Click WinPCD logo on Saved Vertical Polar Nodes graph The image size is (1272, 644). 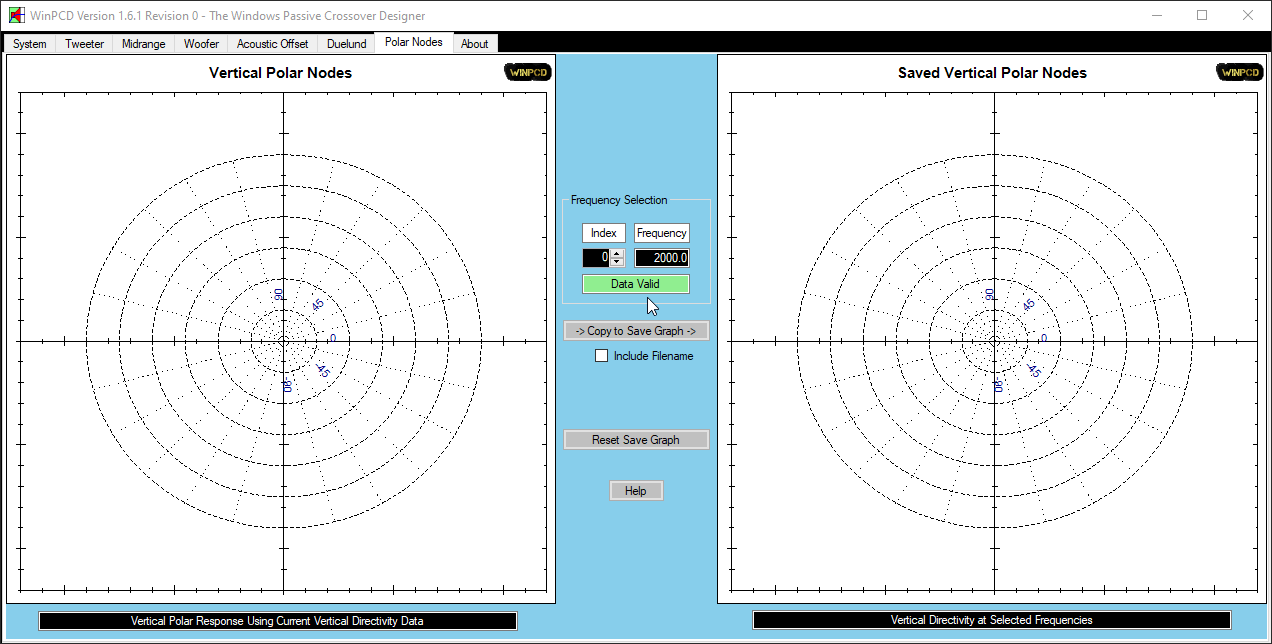click(1239, 72)
